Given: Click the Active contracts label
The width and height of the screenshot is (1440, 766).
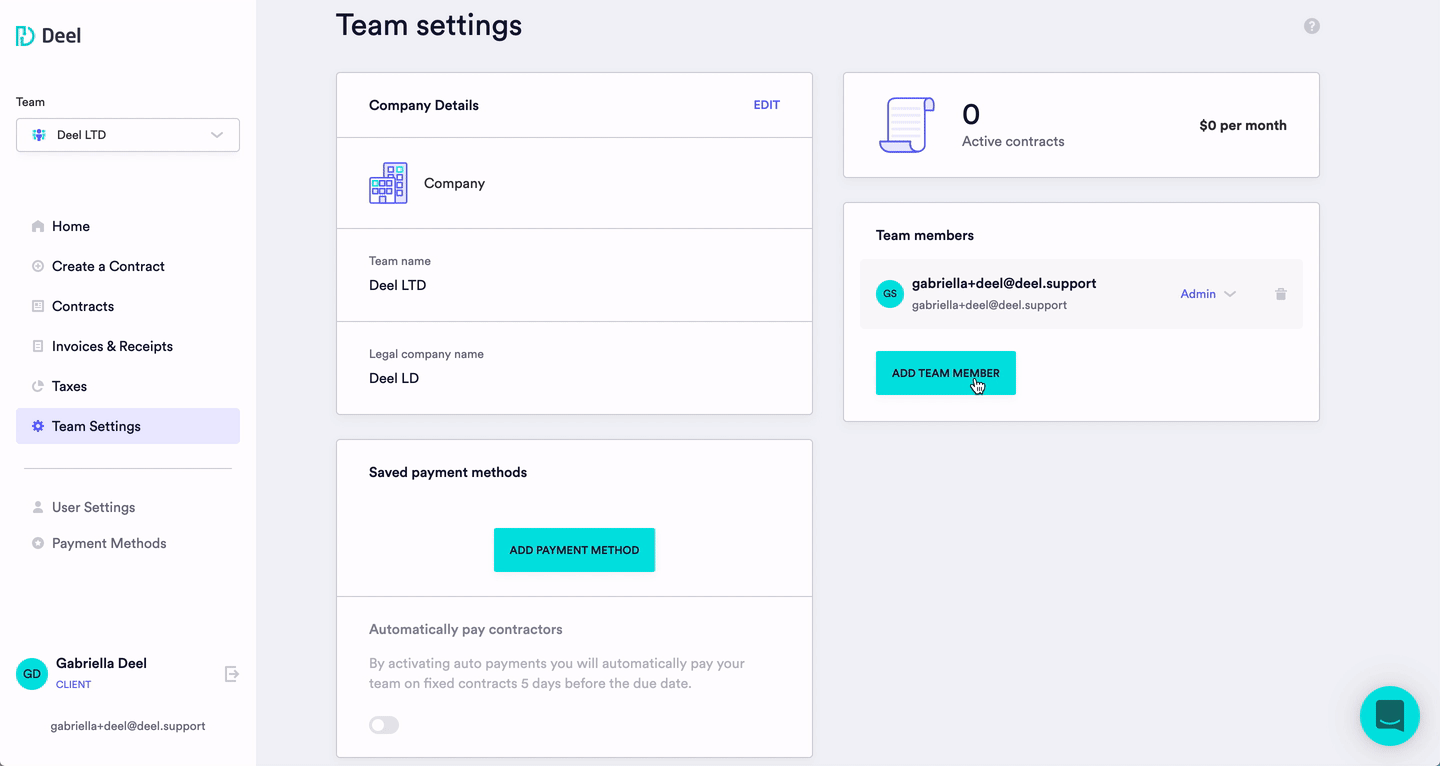Looking at the screenshot, I should coord(1013,142).
